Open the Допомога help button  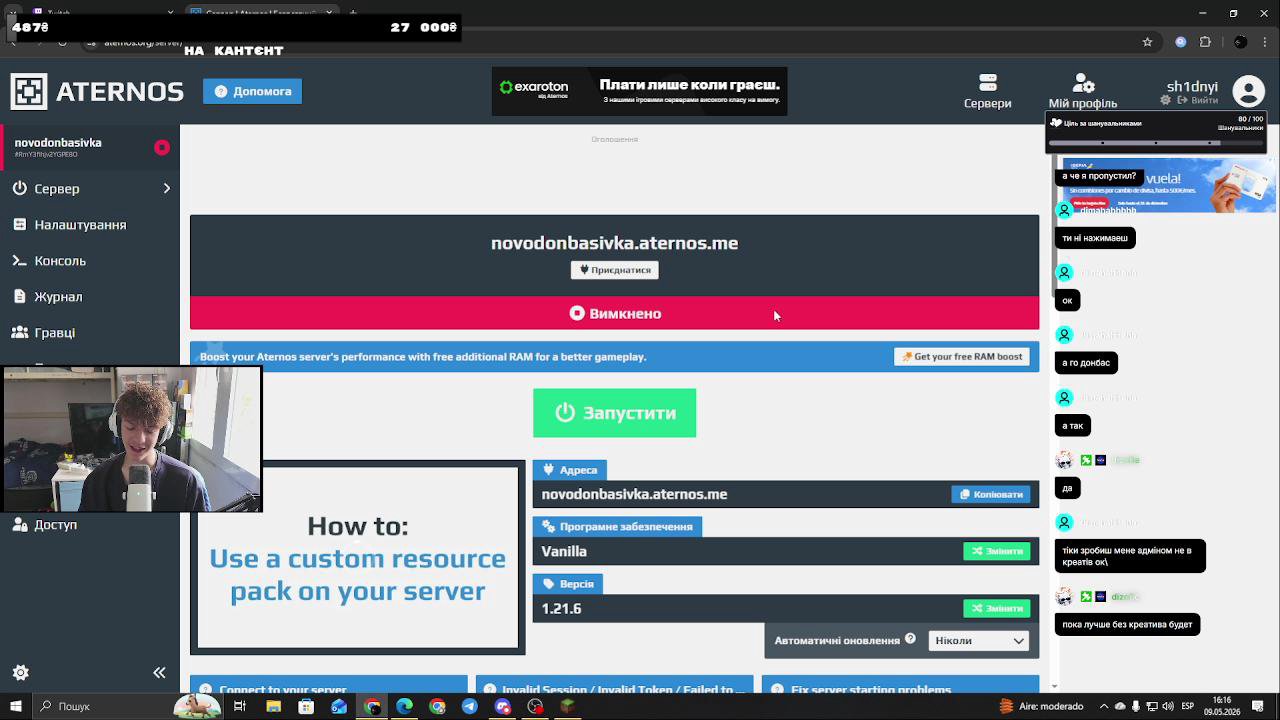click(x=252, y=91)
